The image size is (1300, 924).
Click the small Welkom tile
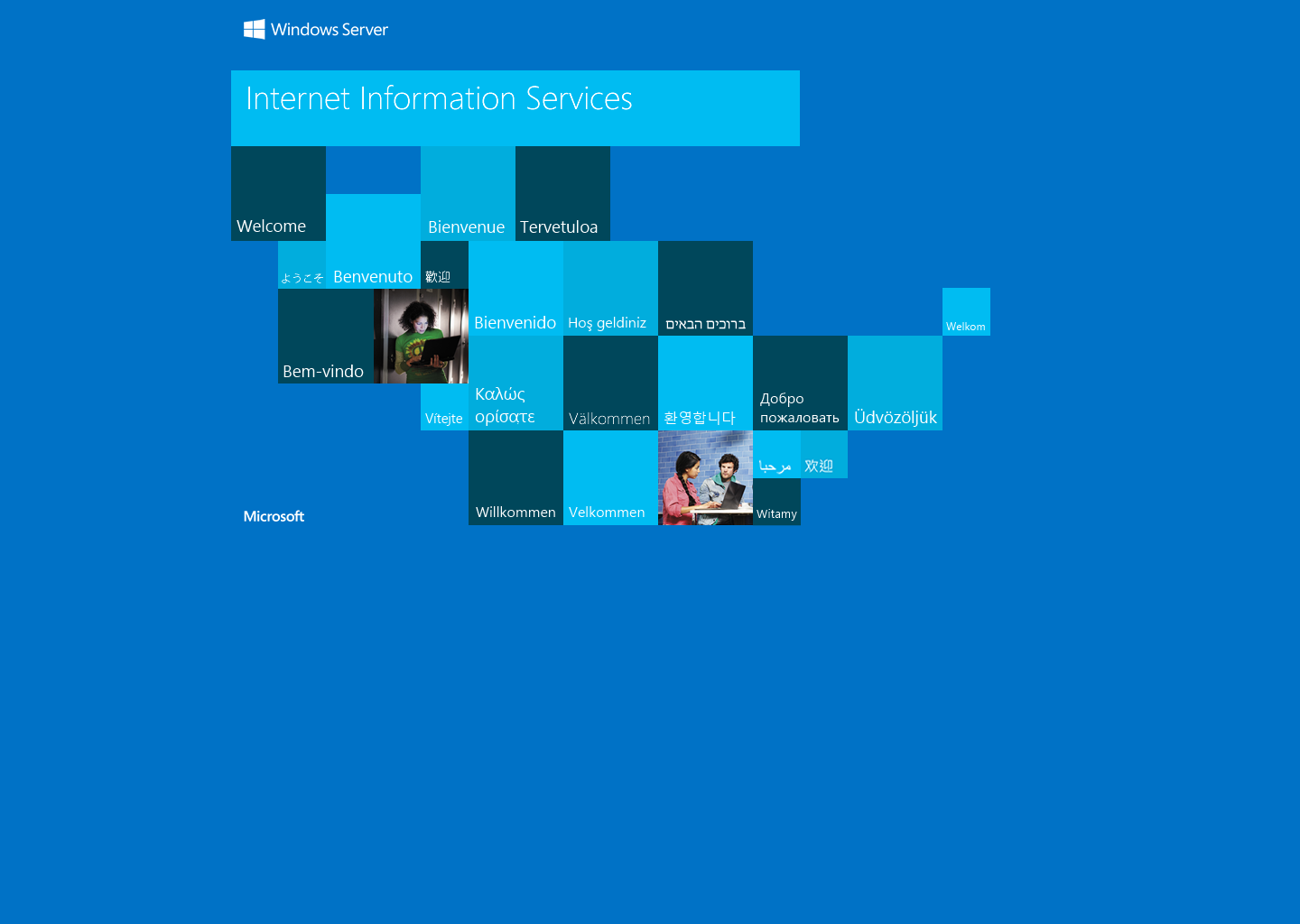click(966, 311)
